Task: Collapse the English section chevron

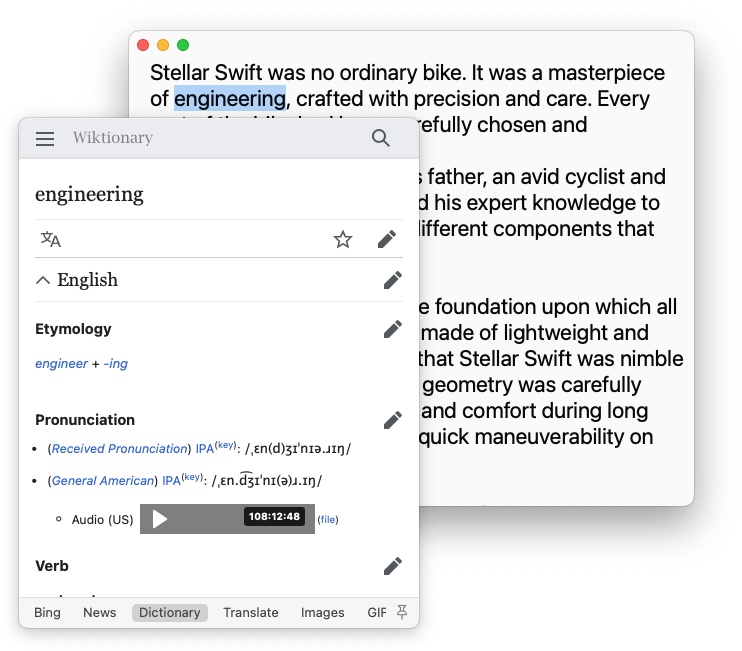Action: (x=43, y=280)
